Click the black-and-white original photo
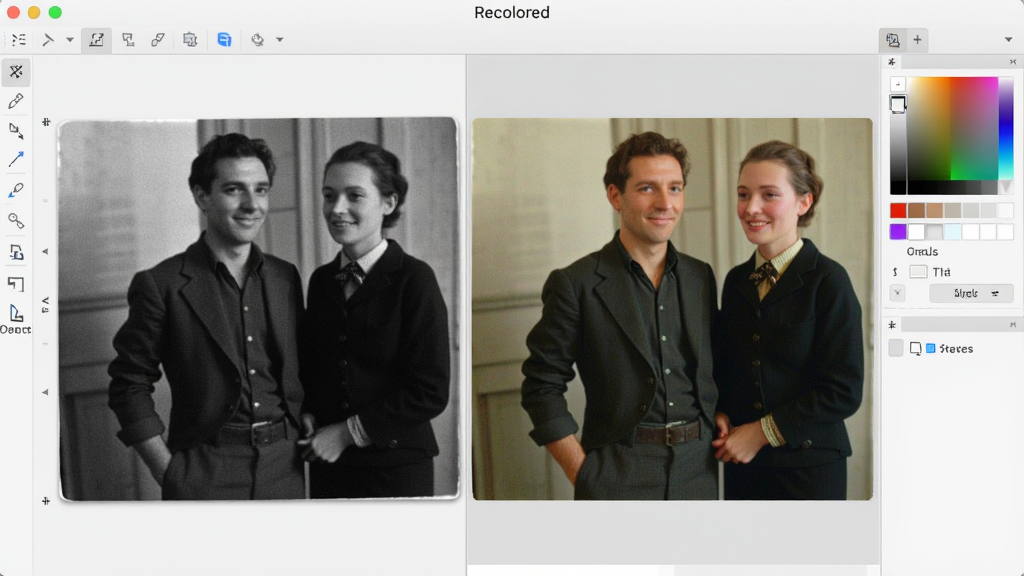1024x576 pixels. (x=259, y=309)
